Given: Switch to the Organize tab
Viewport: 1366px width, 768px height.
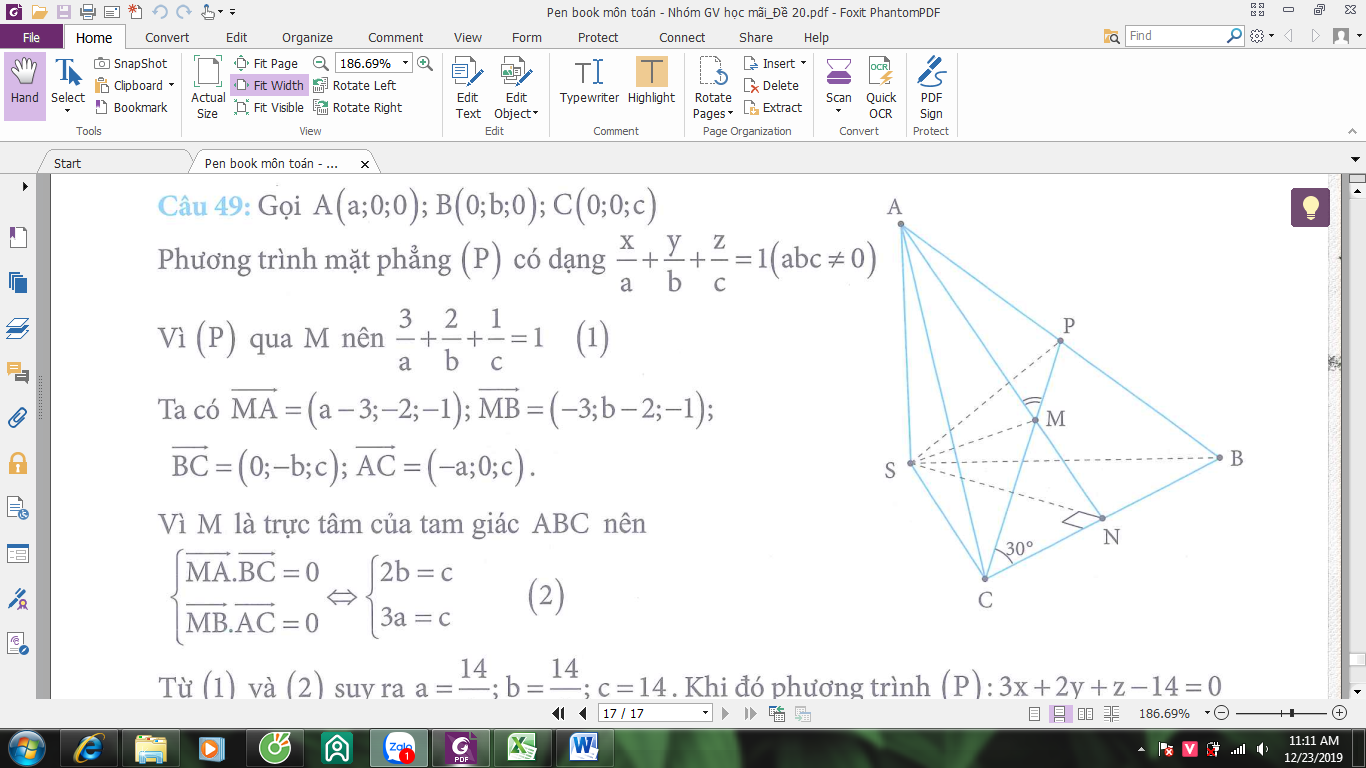Looking at the screenshot, I should coord(308,37).
